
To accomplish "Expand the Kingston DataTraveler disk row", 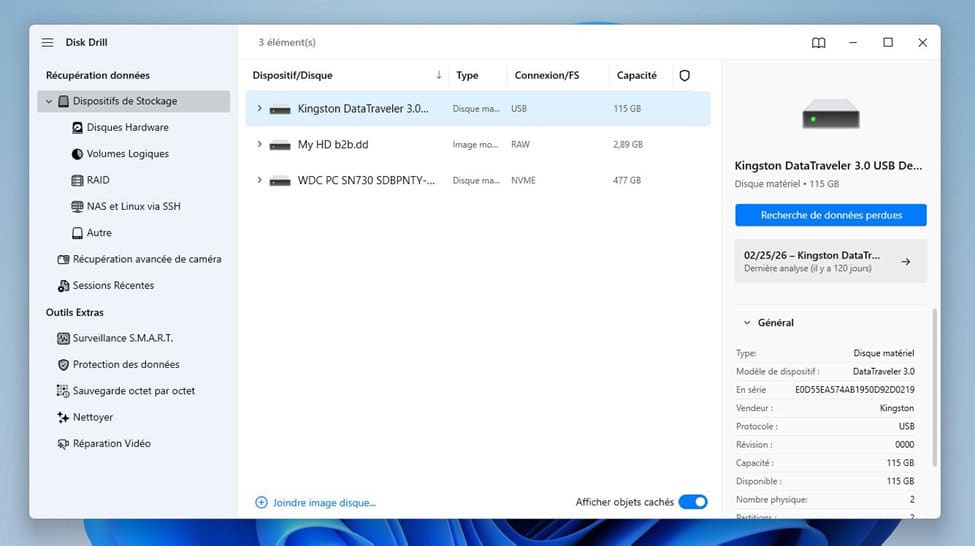I will [x=259, y=108].
